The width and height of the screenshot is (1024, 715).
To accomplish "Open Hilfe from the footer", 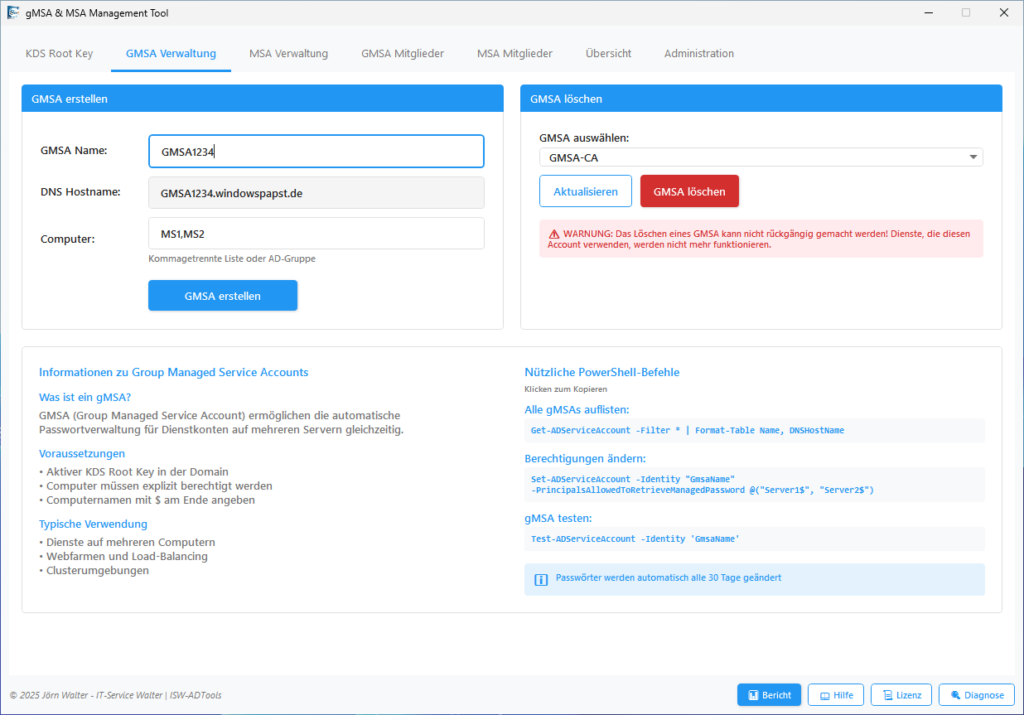I will [x=835, y=695].
